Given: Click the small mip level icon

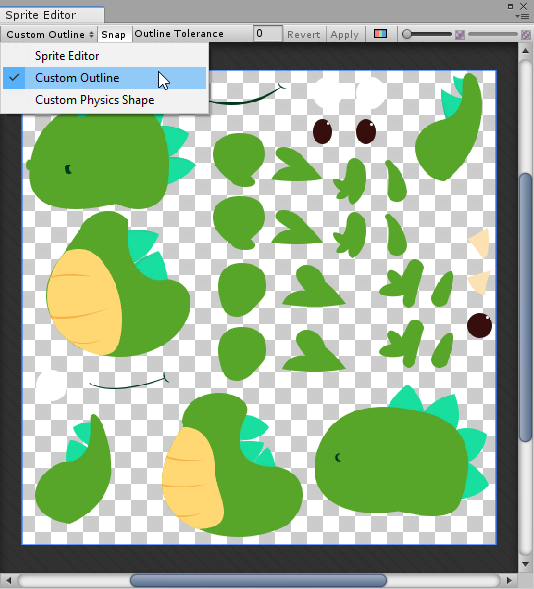Looking at the screenshot, I should pos(460,35).
